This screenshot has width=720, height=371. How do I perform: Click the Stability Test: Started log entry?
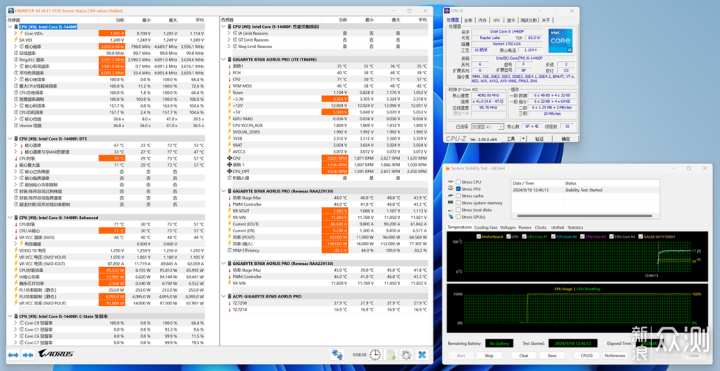583,190
